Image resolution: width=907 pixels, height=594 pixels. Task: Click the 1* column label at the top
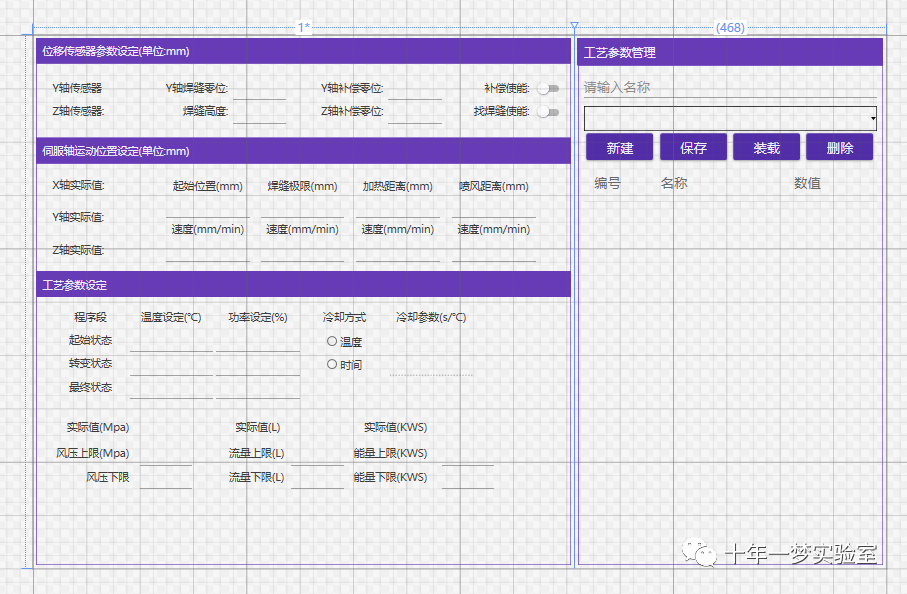pyautogui.click(x=302, y=28)
